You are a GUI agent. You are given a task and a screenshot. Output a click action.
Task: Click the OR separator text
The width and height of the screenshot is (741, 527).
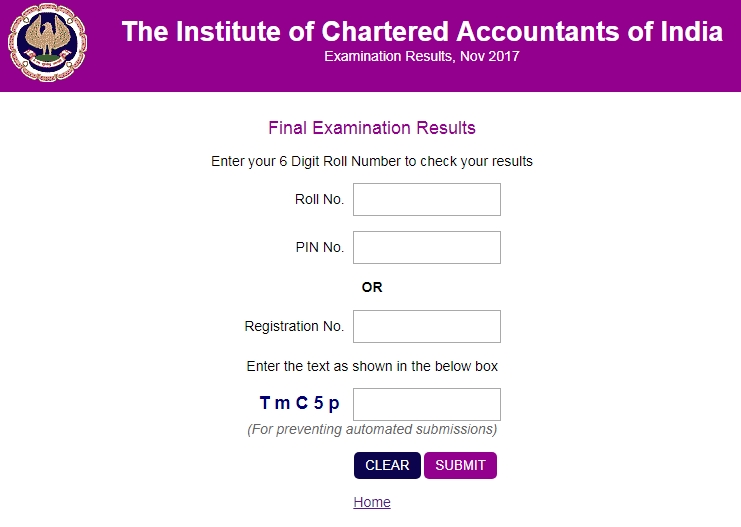(372, 287)
